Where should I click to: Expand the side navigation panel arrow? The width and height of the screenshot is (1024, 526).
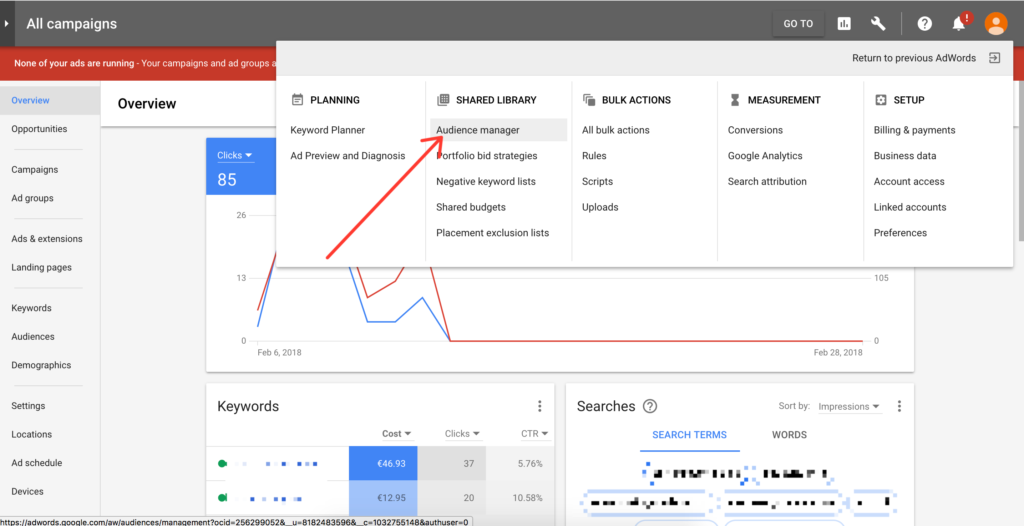click(7, 23)
